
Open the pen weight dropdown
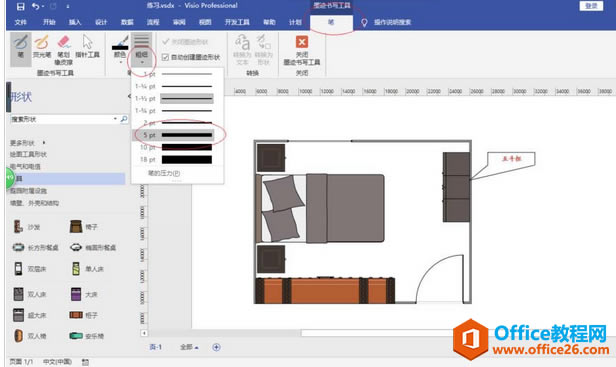(141, 50)
